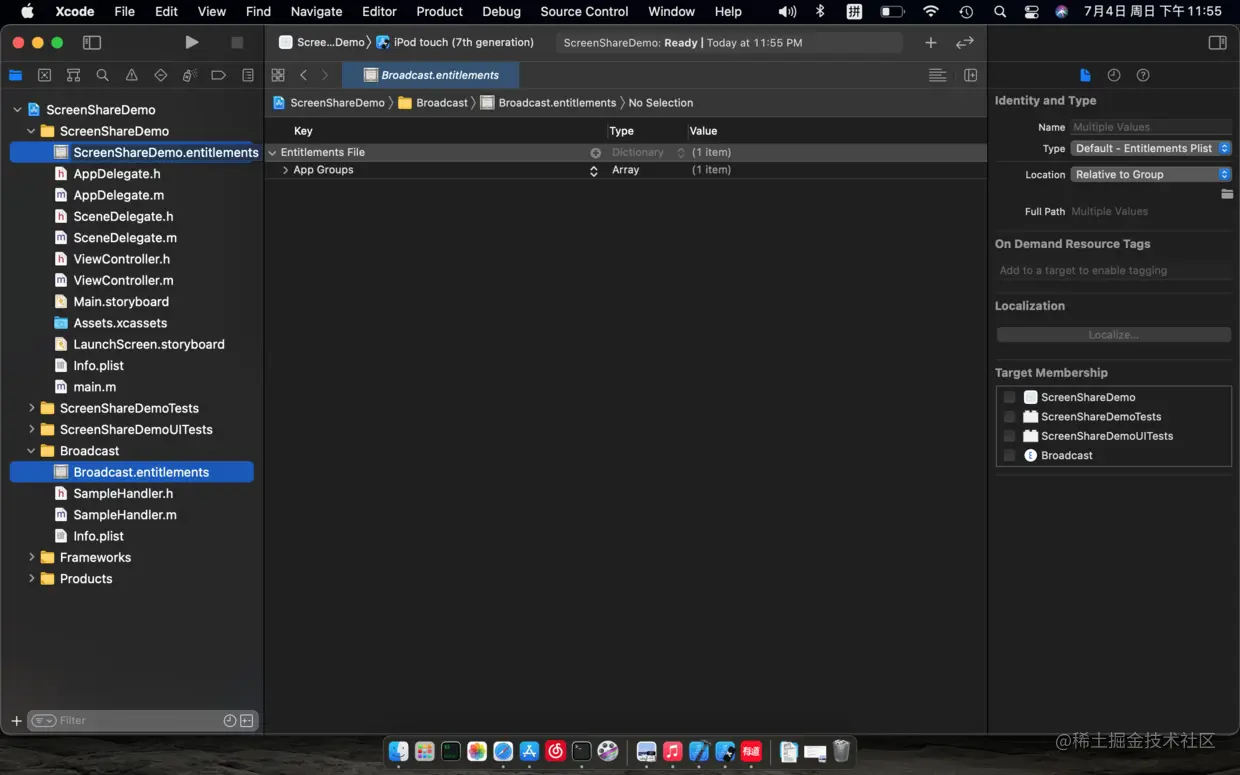Open the Symbol navigator
1240x775 pixels.
point(73,76)
